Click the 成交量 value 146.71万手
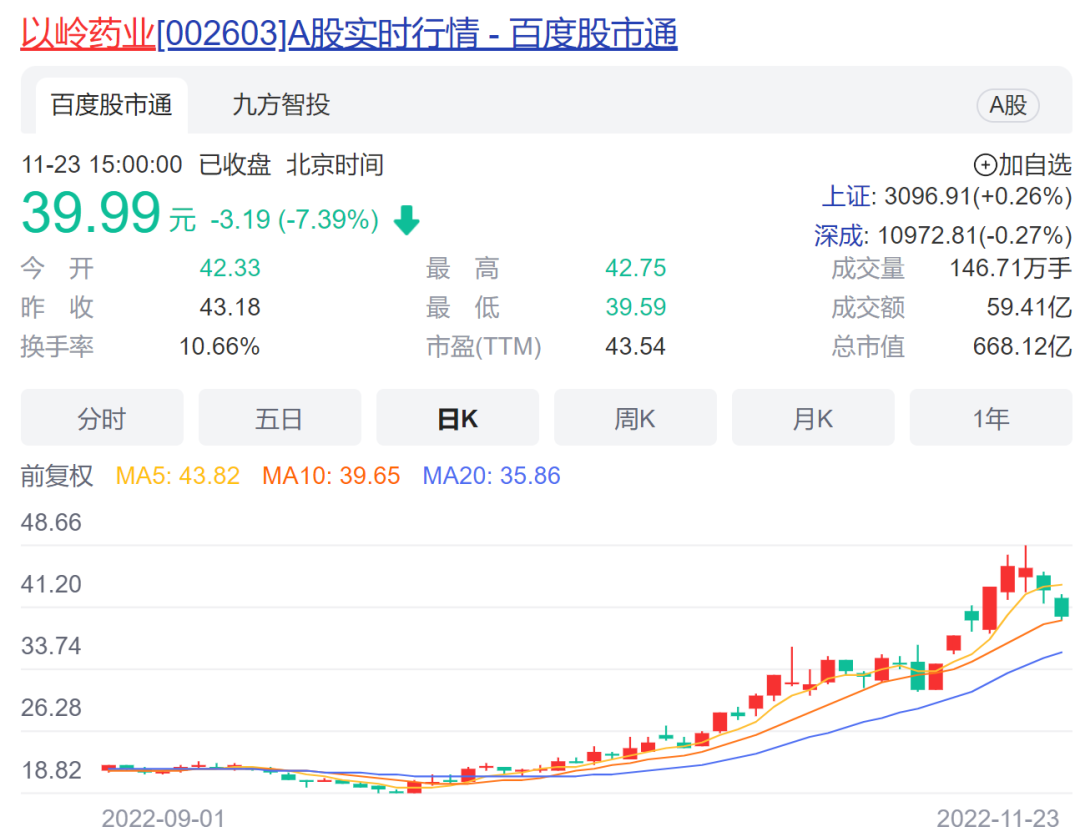 point(1010,268)
